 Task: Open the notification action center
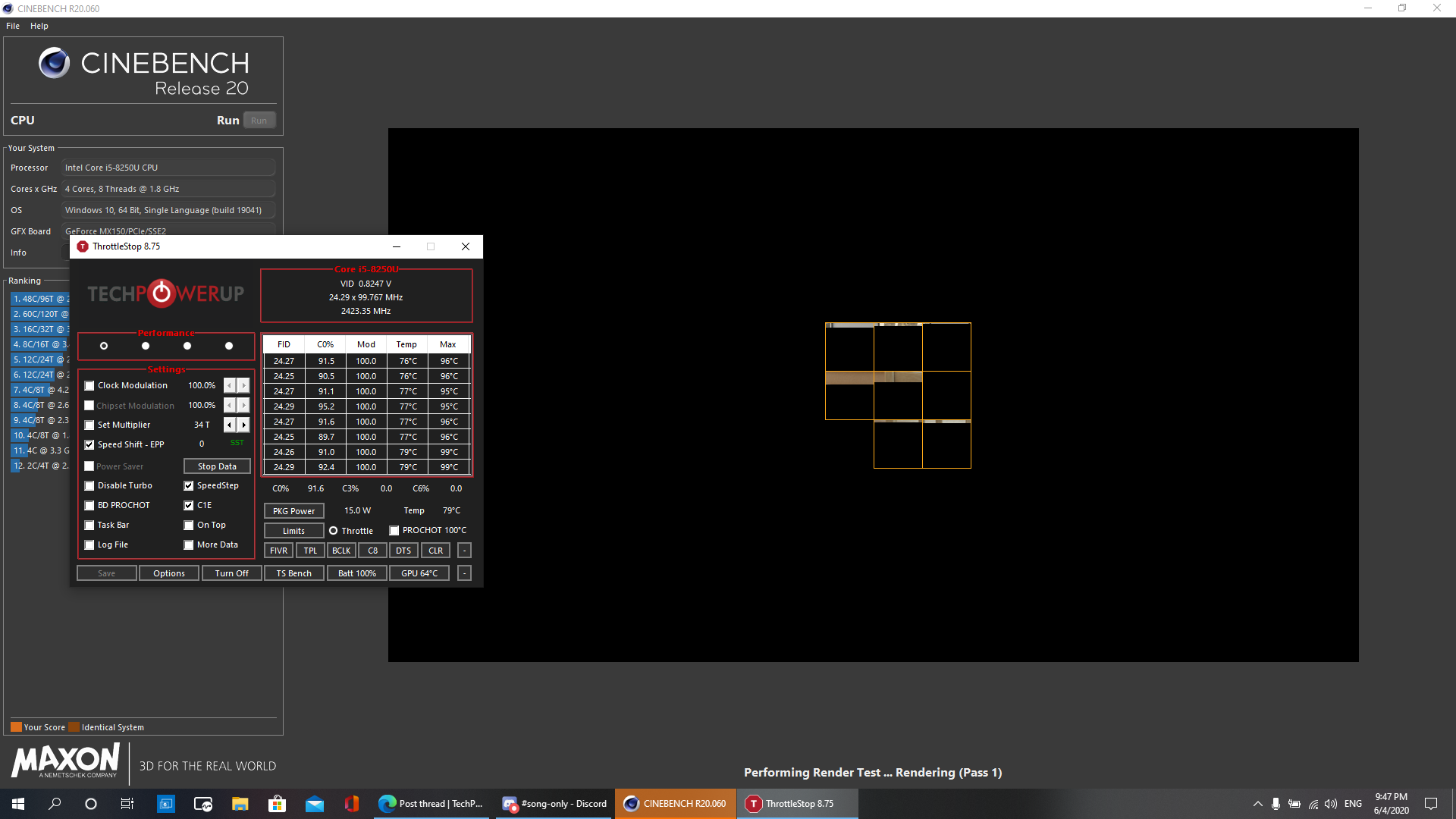(x=1431, y=804)
